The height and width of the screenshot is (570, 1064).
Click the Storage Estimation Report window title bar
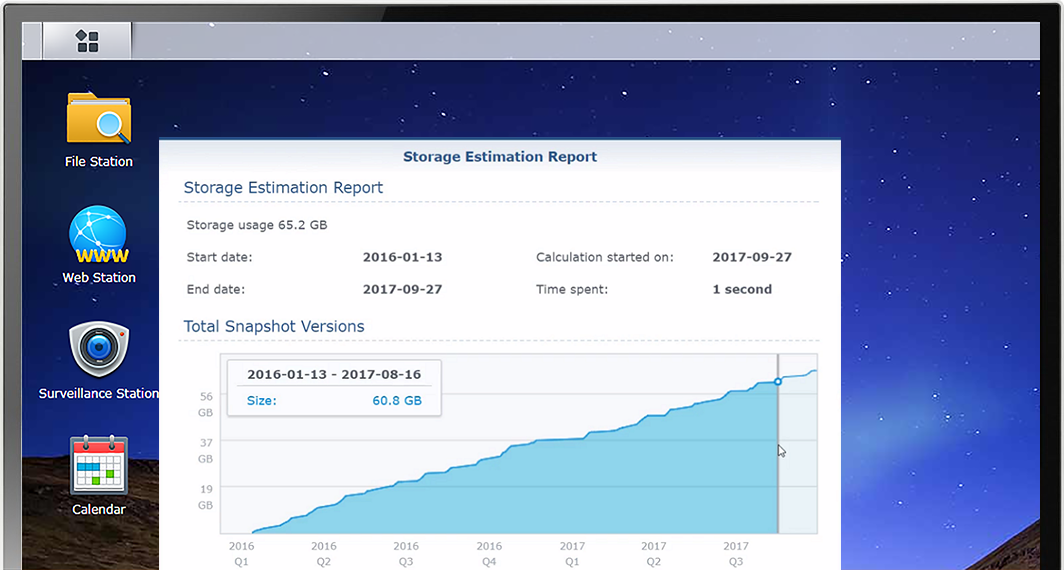(499, 156)
